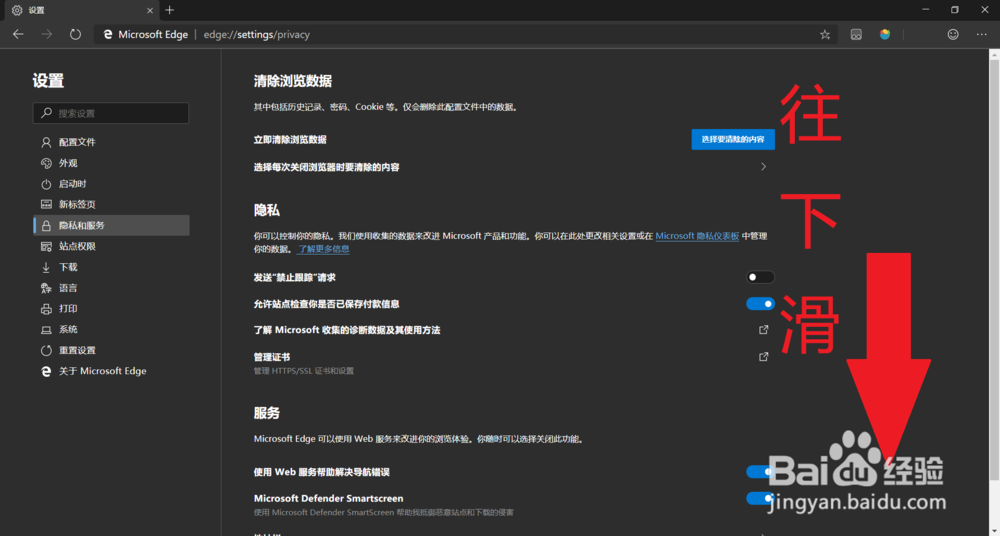1000x536 pixels.
Task: Click the 隐私 section heading
Action: pos(267,211)
